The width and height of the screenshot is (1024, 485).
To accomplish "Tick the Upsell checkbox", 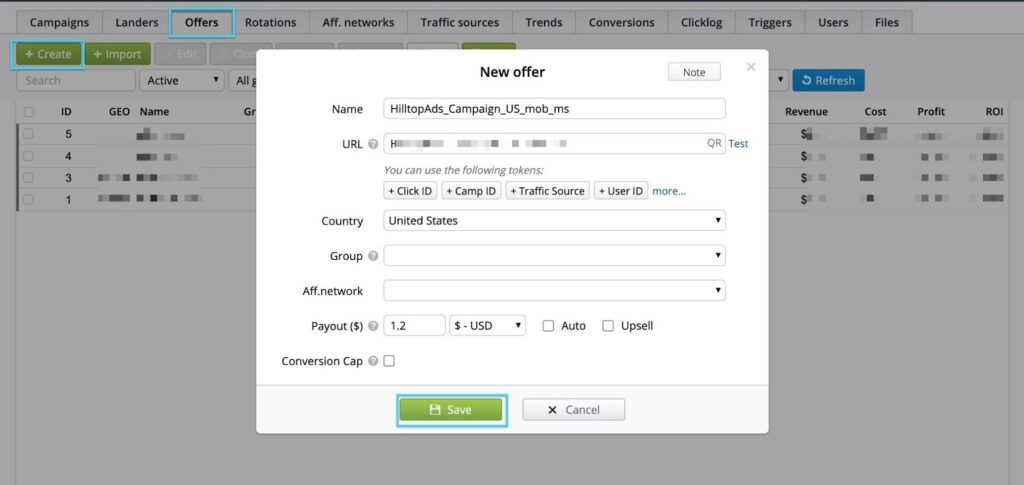I will point(608,326).
